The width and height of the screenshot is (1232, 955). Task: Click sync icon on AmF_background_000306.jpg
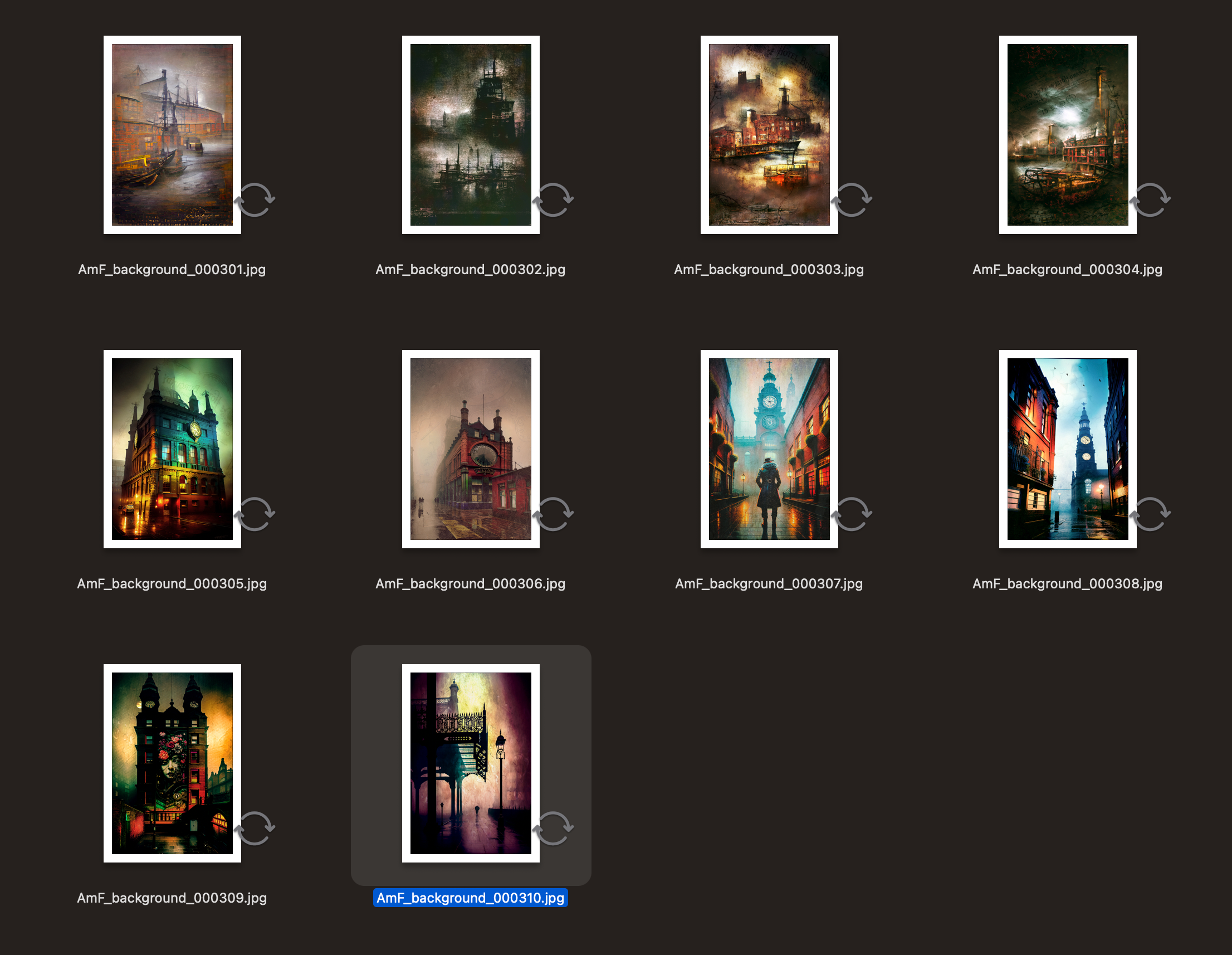click(553, 514)
